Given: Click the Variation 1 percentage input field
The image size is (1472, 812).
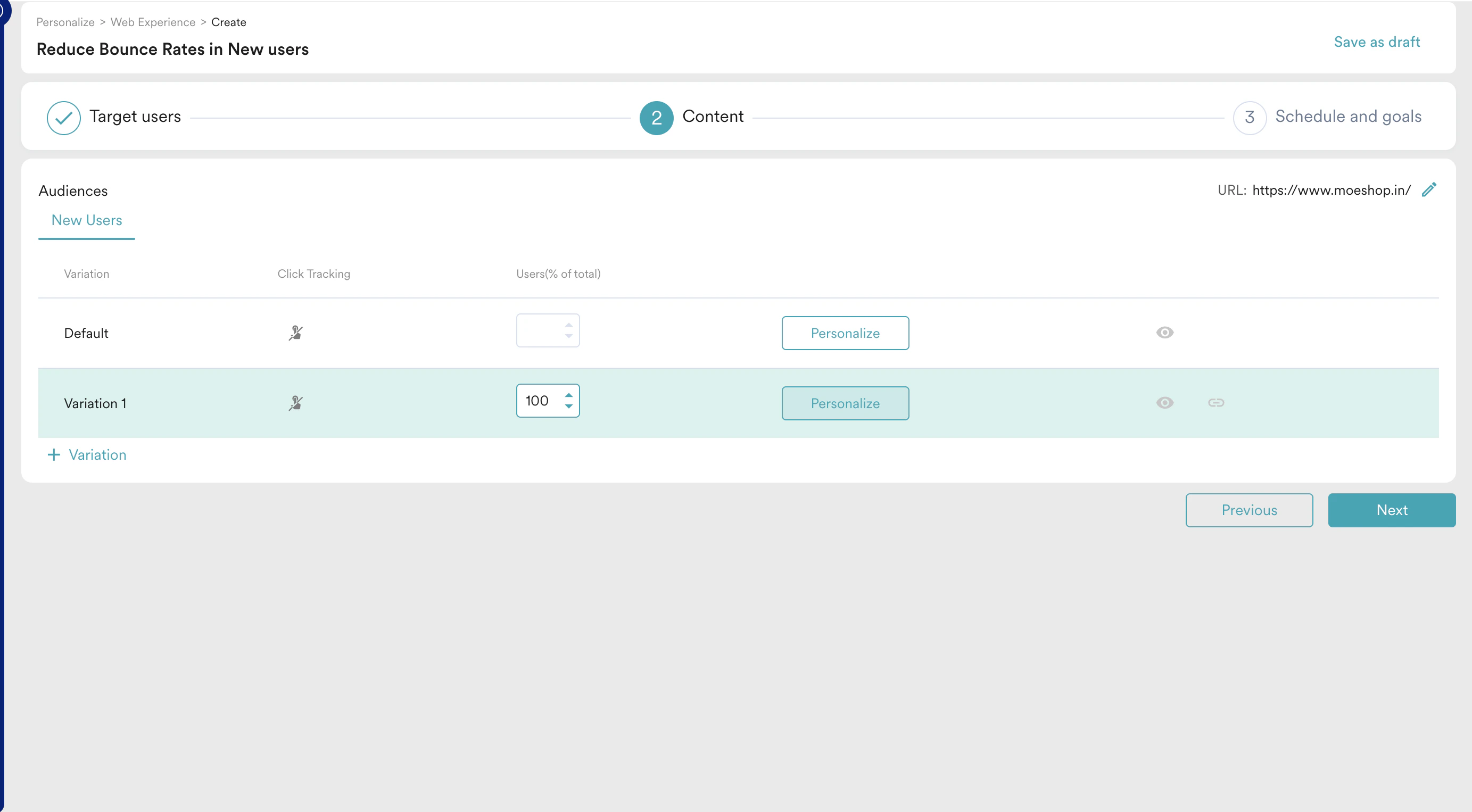Looking at the screenshot, I should (x=537, y=401).
